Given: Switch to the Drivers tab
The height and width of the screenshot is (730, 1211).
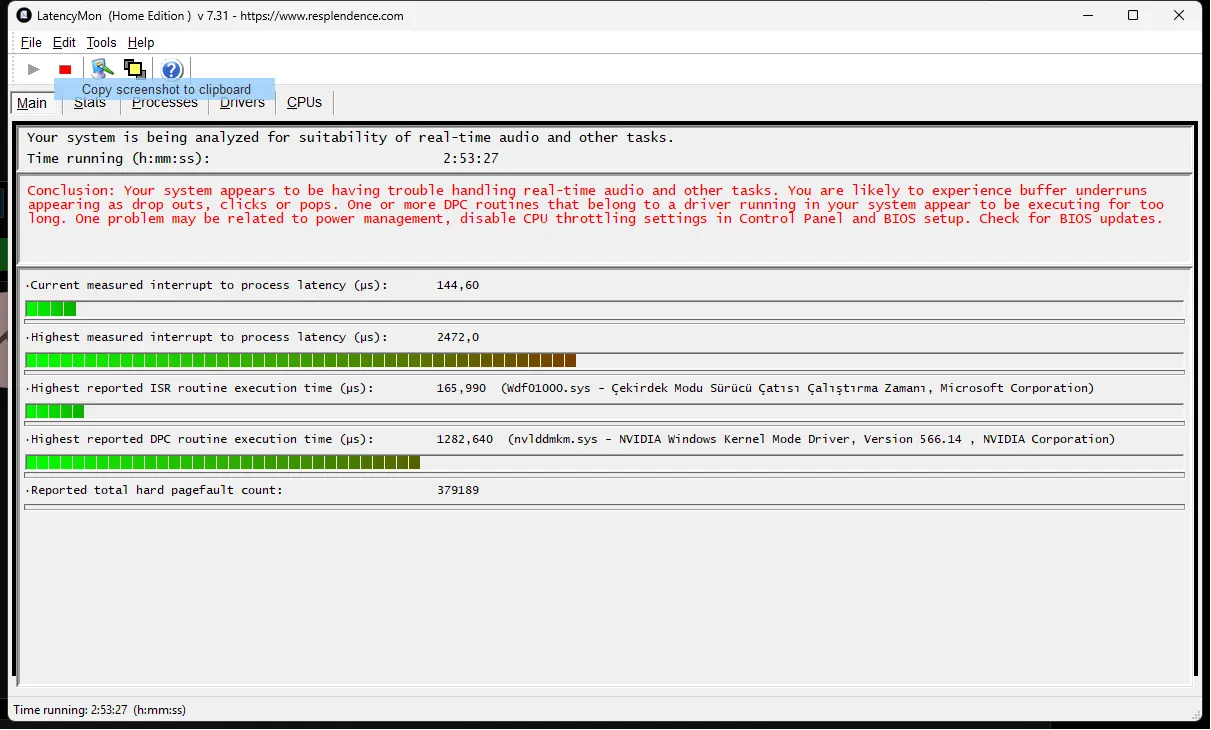Looking at the screenshot, I should [243, 102].
